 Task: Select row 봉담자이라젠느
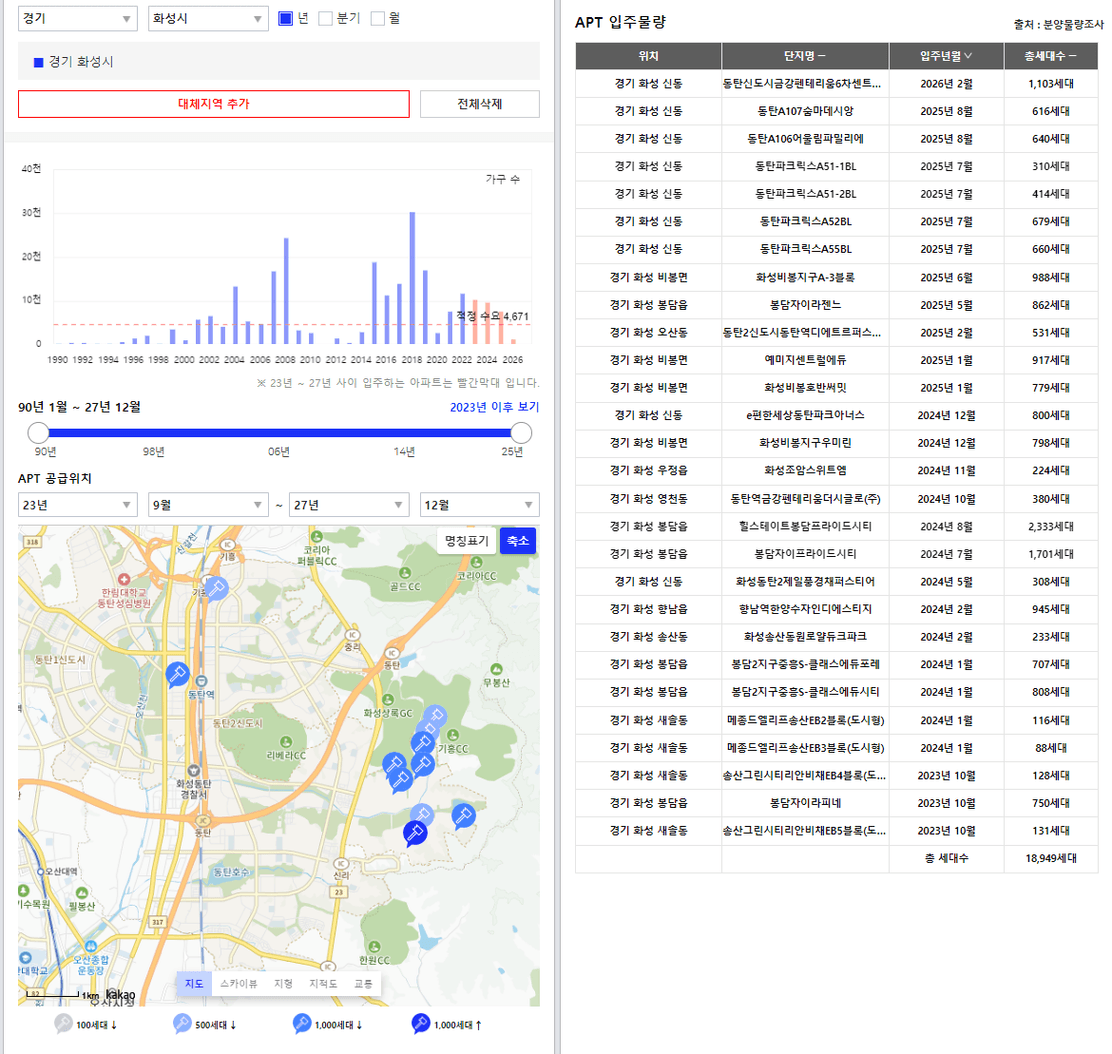(836, 305)
